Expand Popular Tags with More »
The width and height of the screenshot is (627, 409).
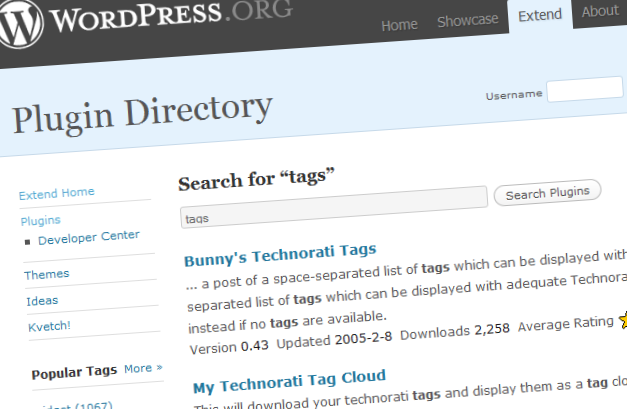[143, 369]
